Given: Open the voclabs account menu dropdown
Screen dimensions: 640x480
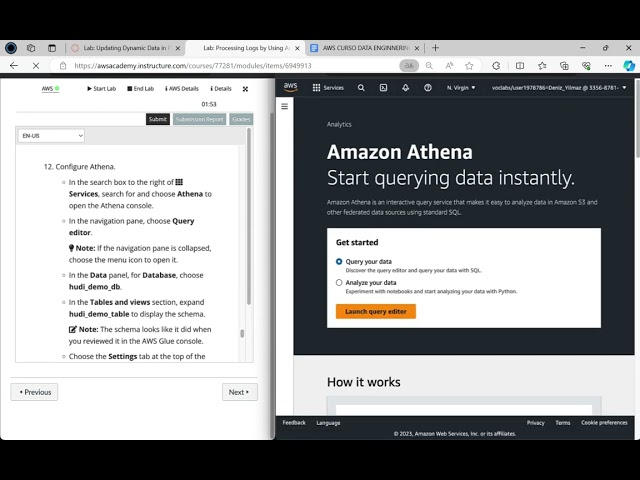Looking at the screenshot, I should point(559,88).
